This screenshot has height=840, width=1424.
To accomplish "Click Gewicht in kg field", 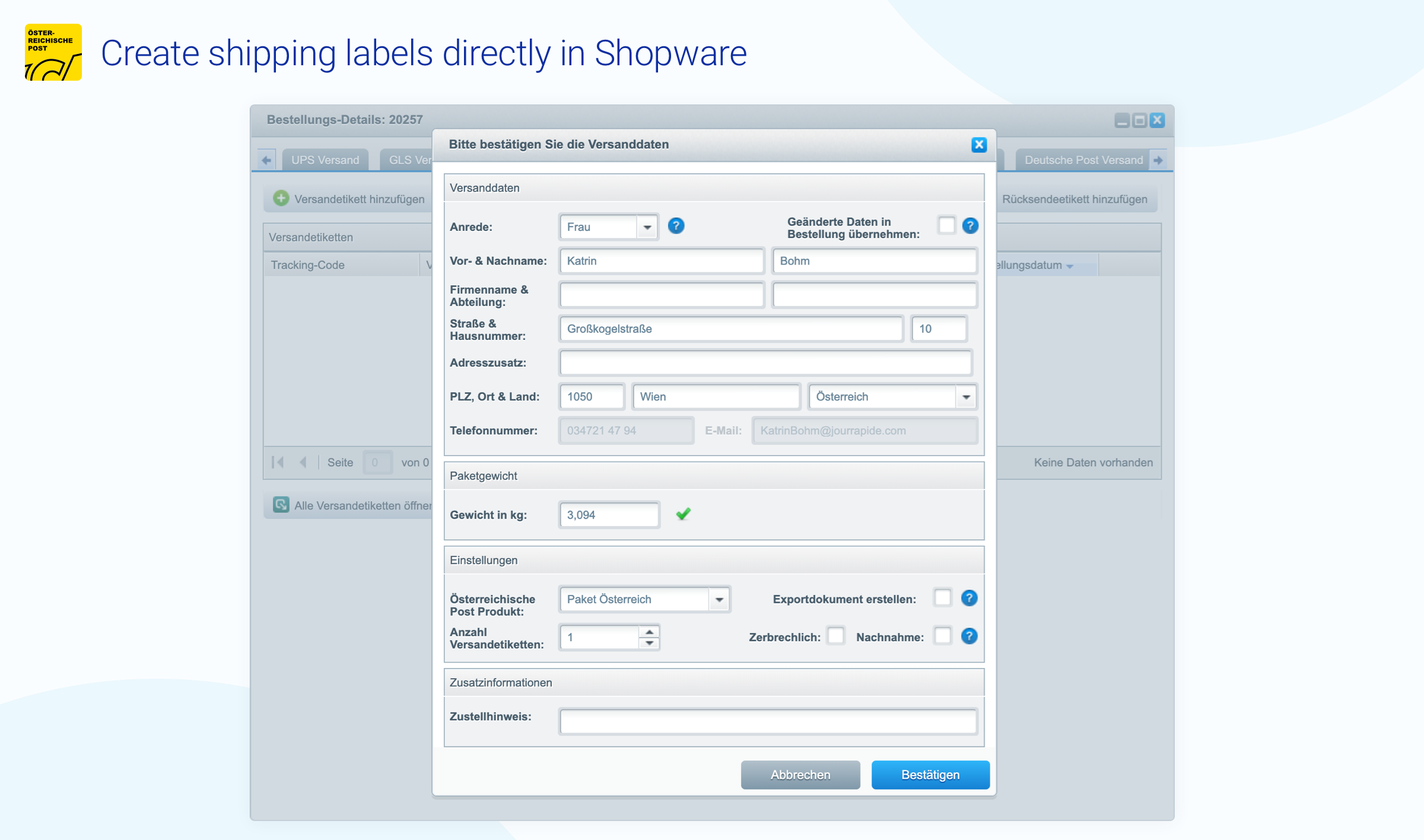I will pyautogui.click(x=609, y=515).
